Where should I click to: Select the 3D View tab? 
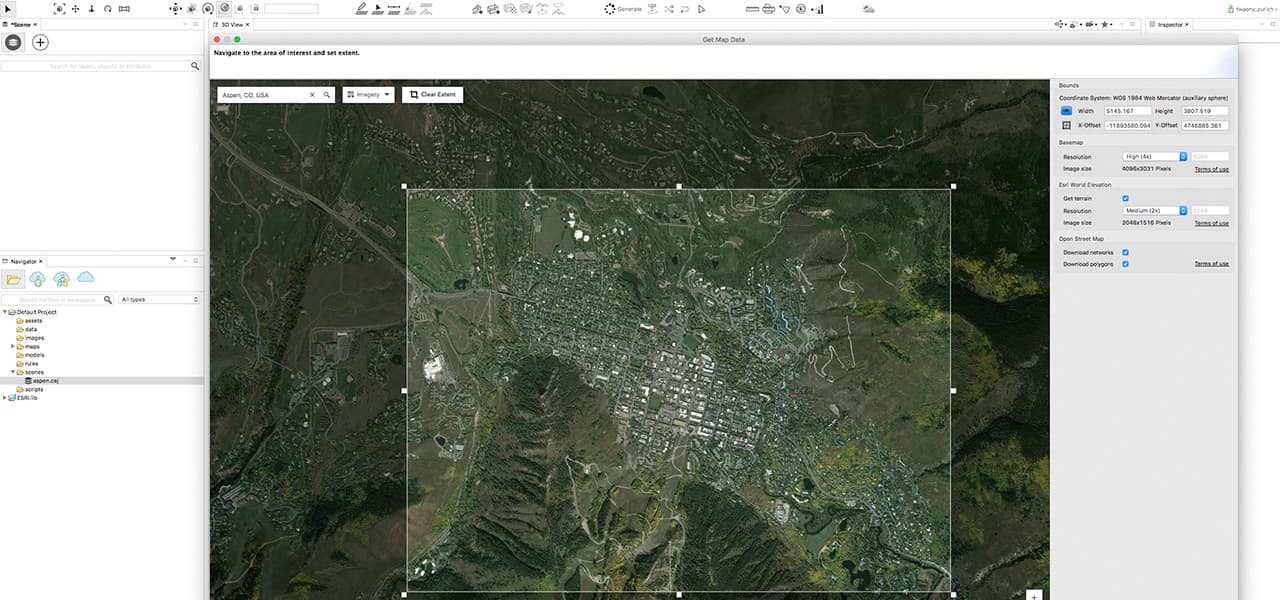coord(230,24)
